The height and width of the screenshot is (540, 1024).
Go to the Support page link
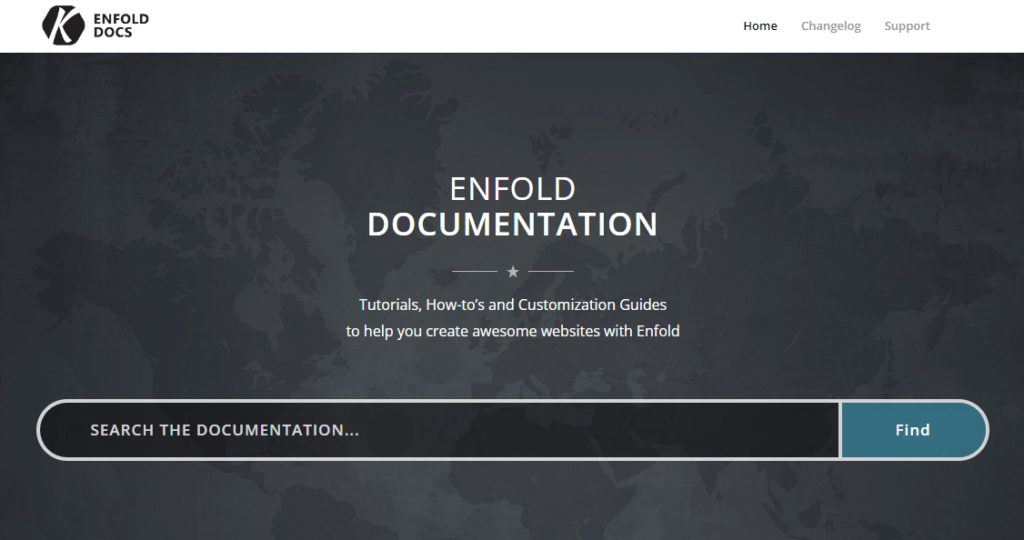906,26
